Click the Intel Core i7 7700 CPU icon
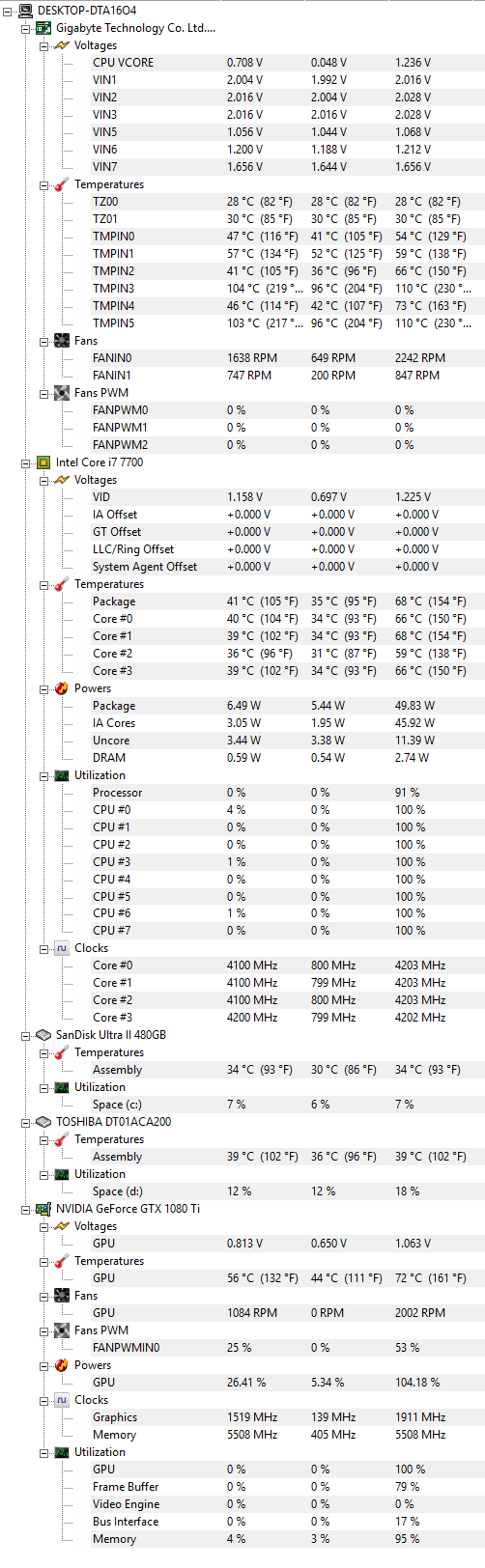Screen dimensions: 485x1568 (43, 462)
